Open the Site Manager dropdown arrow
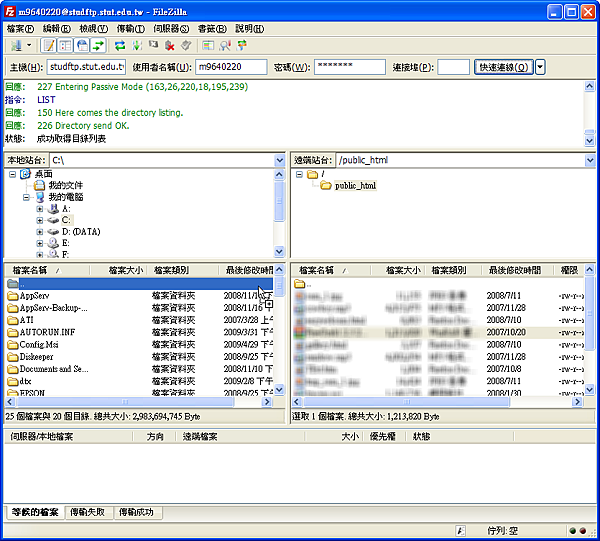The image size is (600, 541). tap(29, 46)
